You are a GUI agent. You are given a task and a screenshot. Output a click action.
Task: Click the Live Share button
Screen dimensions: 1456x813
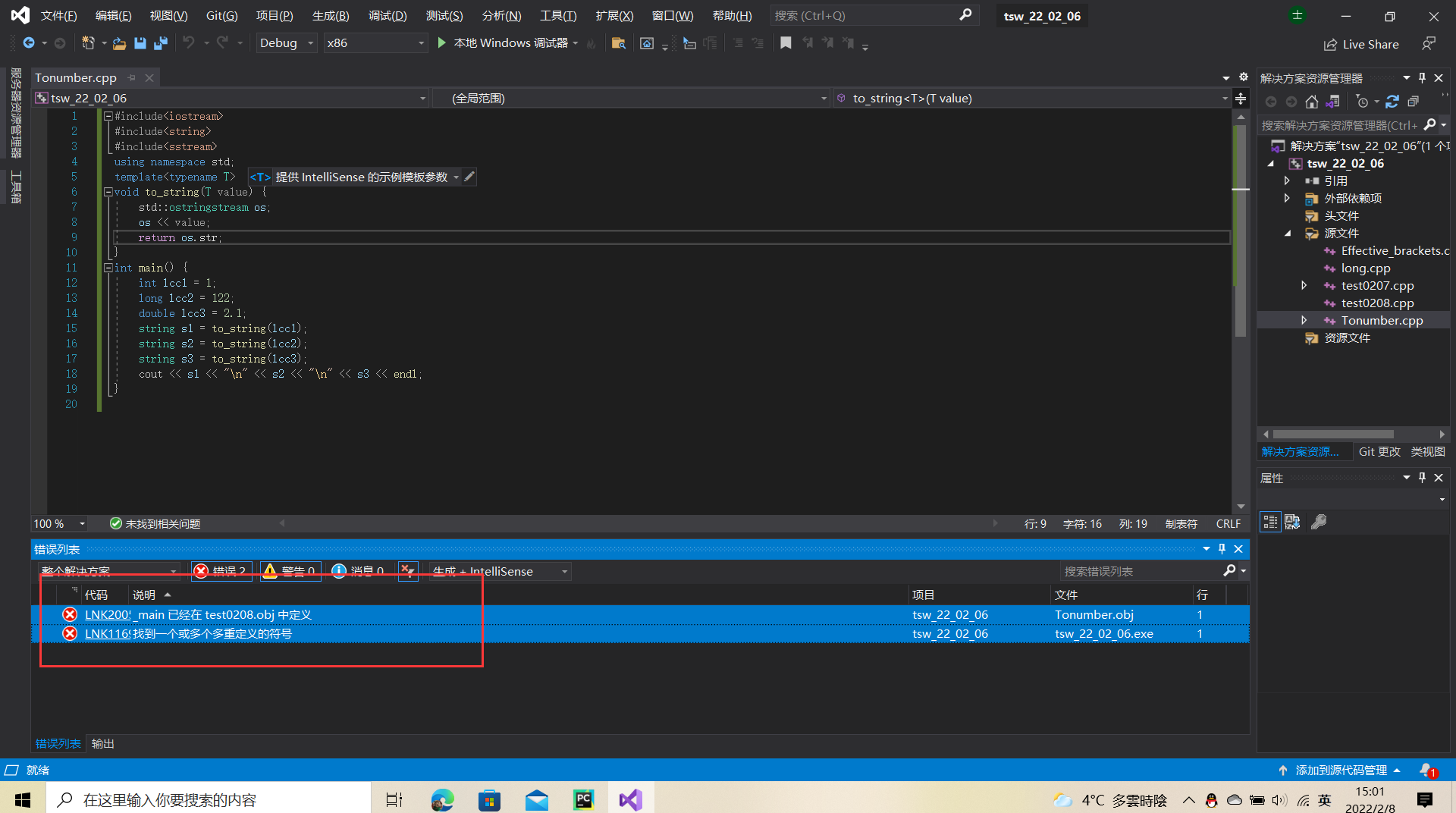(x=1361, y=45)
